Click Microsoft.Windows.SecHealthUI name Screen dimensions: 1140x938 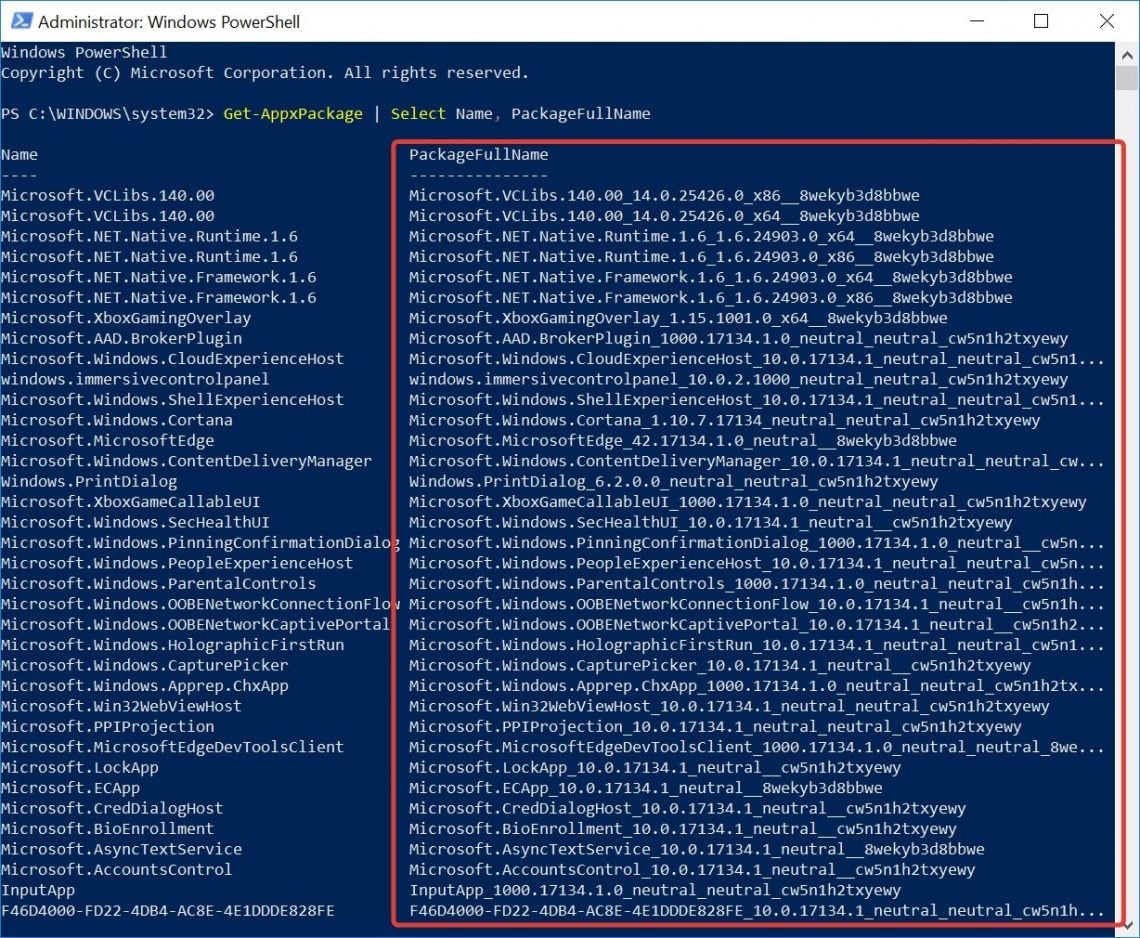click(135, 521)
